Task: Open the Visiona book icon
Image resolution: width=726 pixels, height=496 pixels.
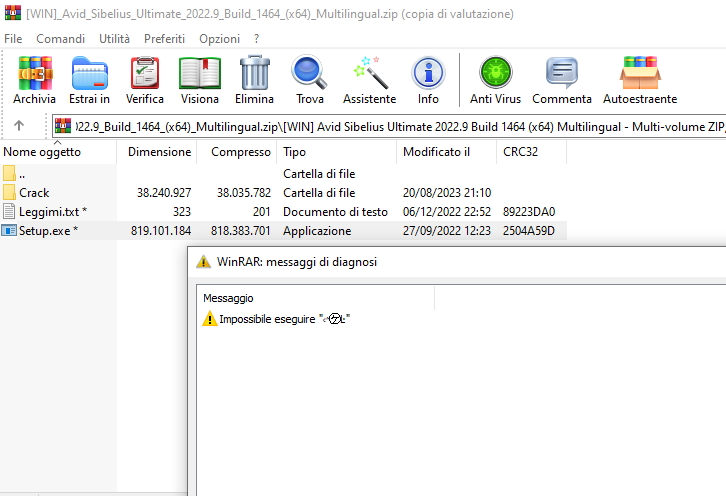Action: tap(200, 73)
